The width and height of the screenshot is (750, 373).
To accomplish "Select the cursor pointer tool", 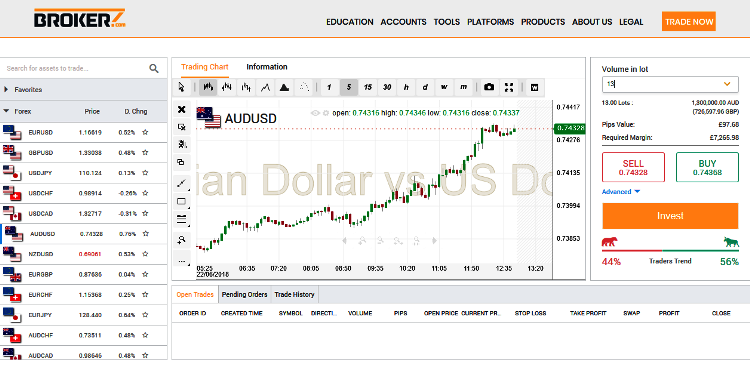I will tap(181, 87).
